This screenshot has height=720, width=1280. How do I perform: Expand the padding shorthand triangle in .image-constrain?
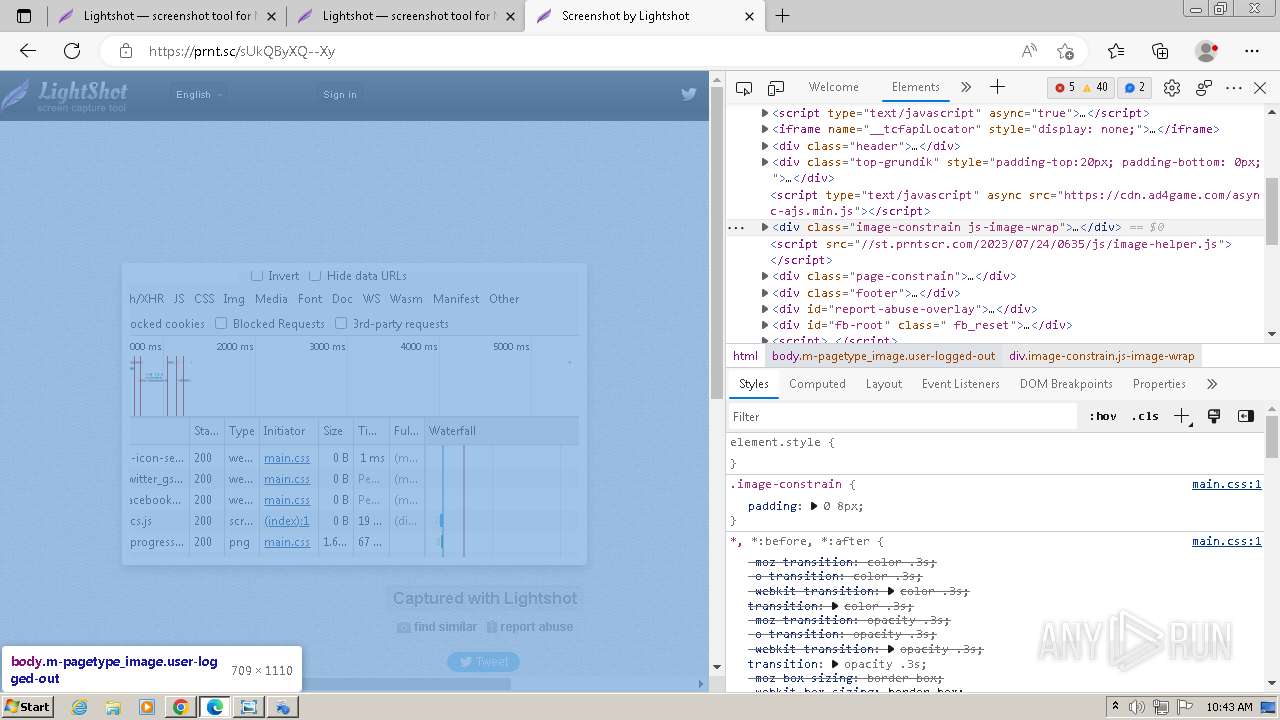click(814, 506)
